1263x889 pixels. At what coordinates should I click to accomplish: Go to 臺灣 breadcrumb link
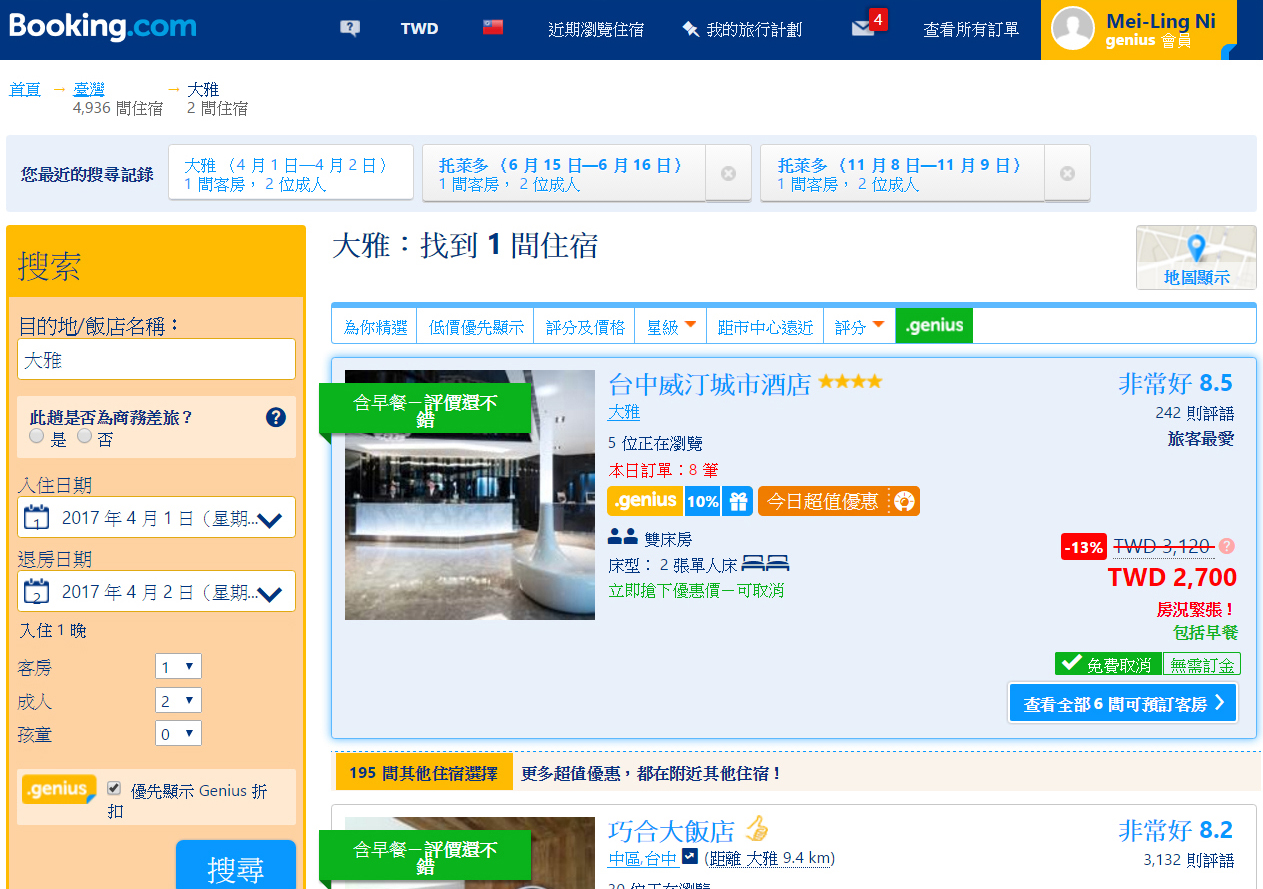click(89, 90)
